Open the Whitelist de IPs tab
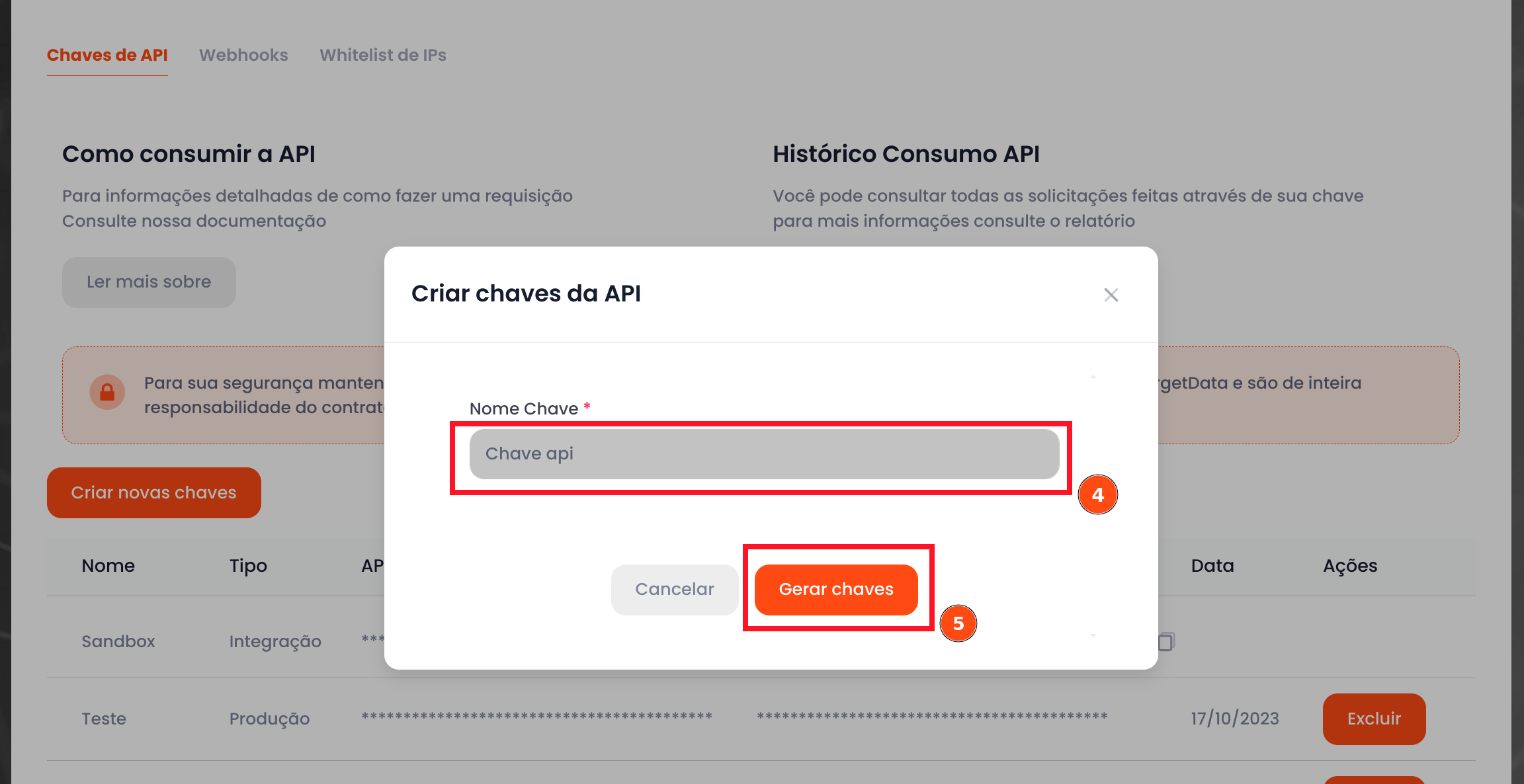The width and height of the screenshot is (1524, 784). coord(383,55)
